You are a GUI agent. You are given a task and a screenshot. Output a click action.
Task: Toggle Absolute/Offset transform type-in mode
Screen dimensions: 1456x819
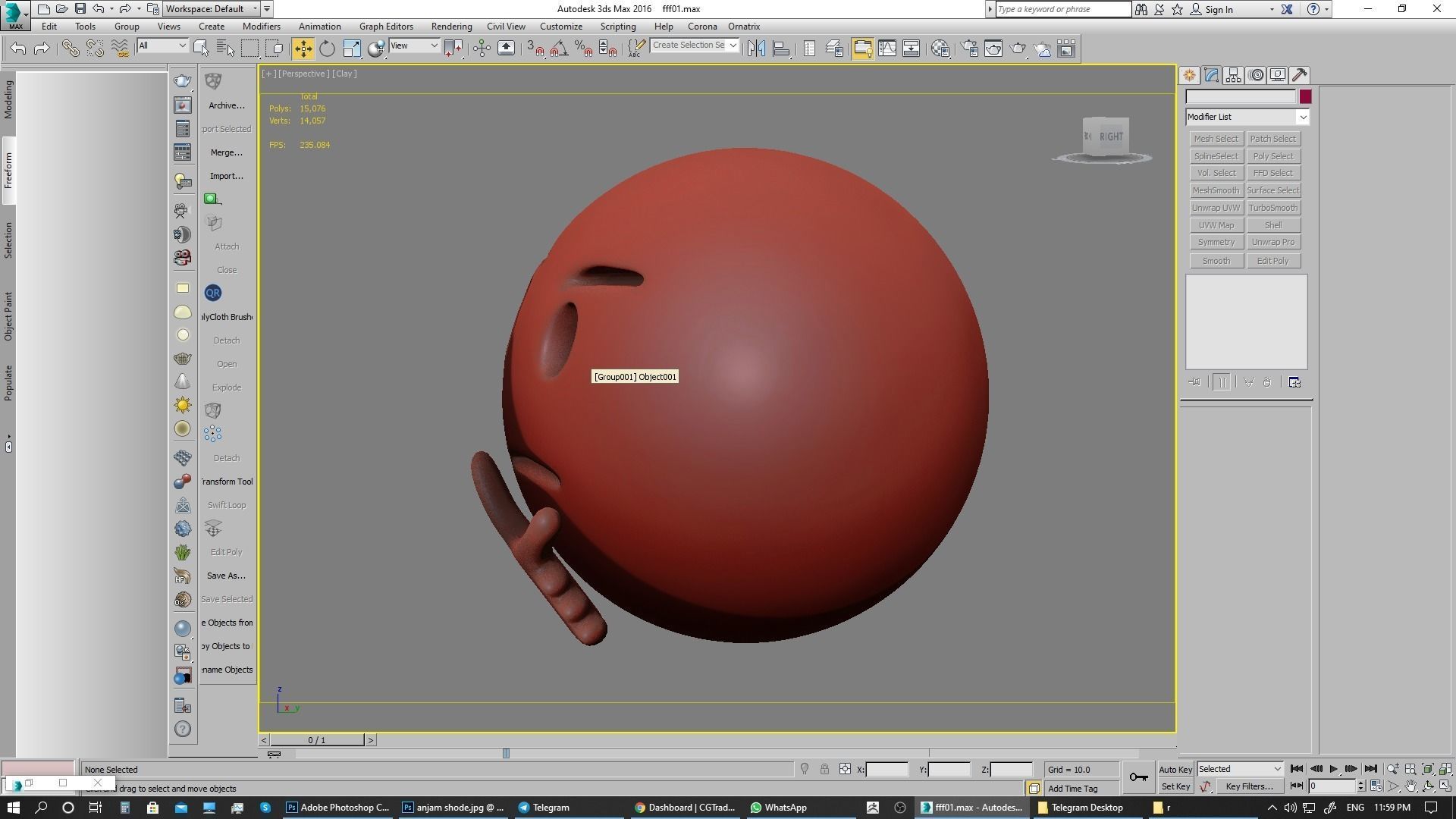point(845,769)
